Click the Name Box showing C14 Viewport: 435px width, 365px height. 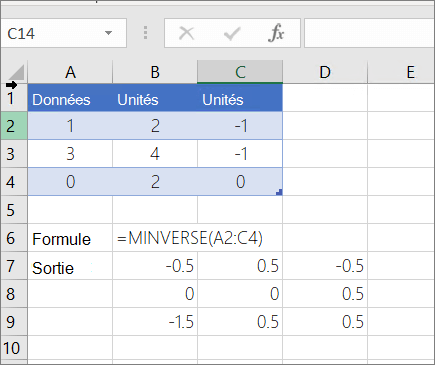[63, 33]
